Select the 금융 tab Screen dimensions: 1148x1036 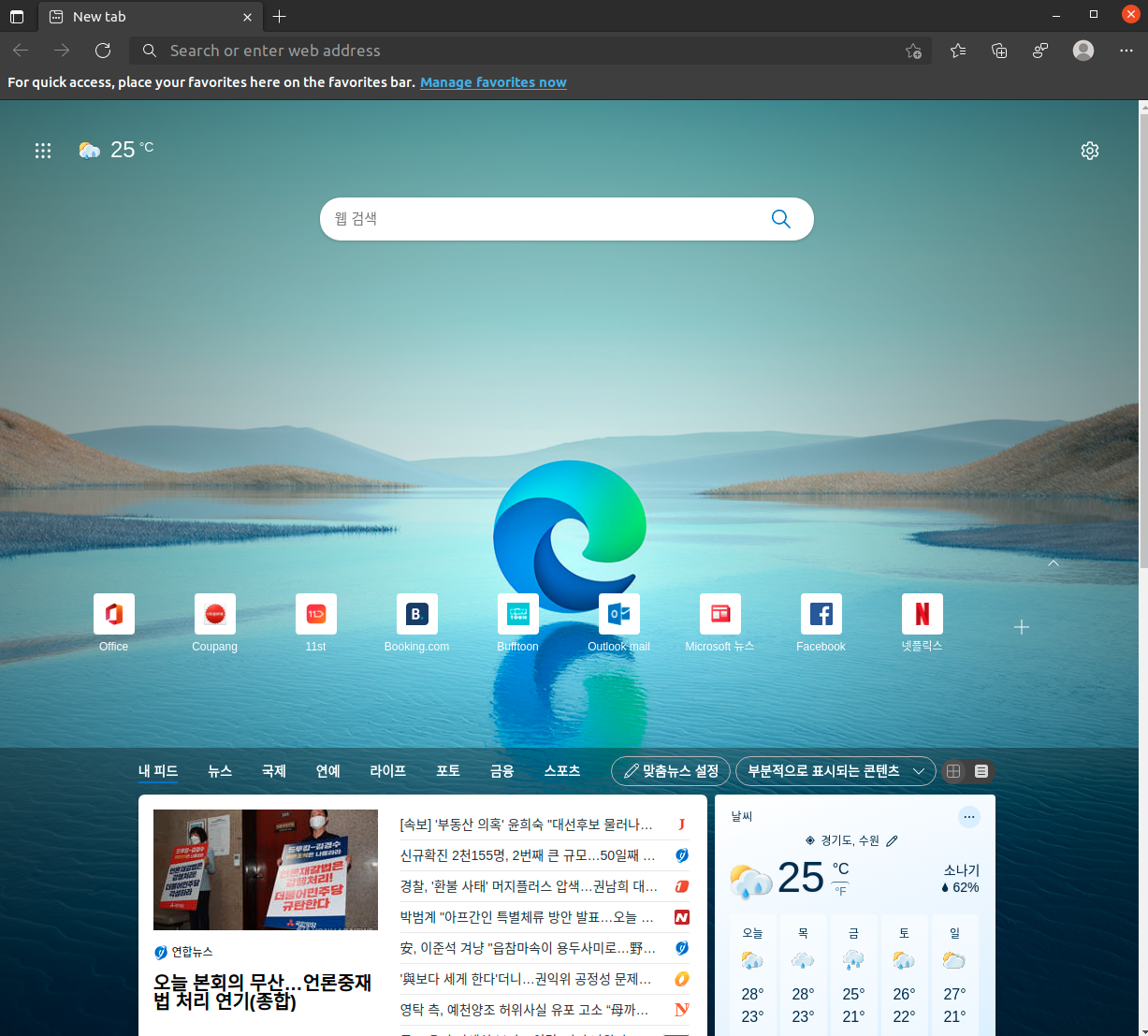pos(502,771)
